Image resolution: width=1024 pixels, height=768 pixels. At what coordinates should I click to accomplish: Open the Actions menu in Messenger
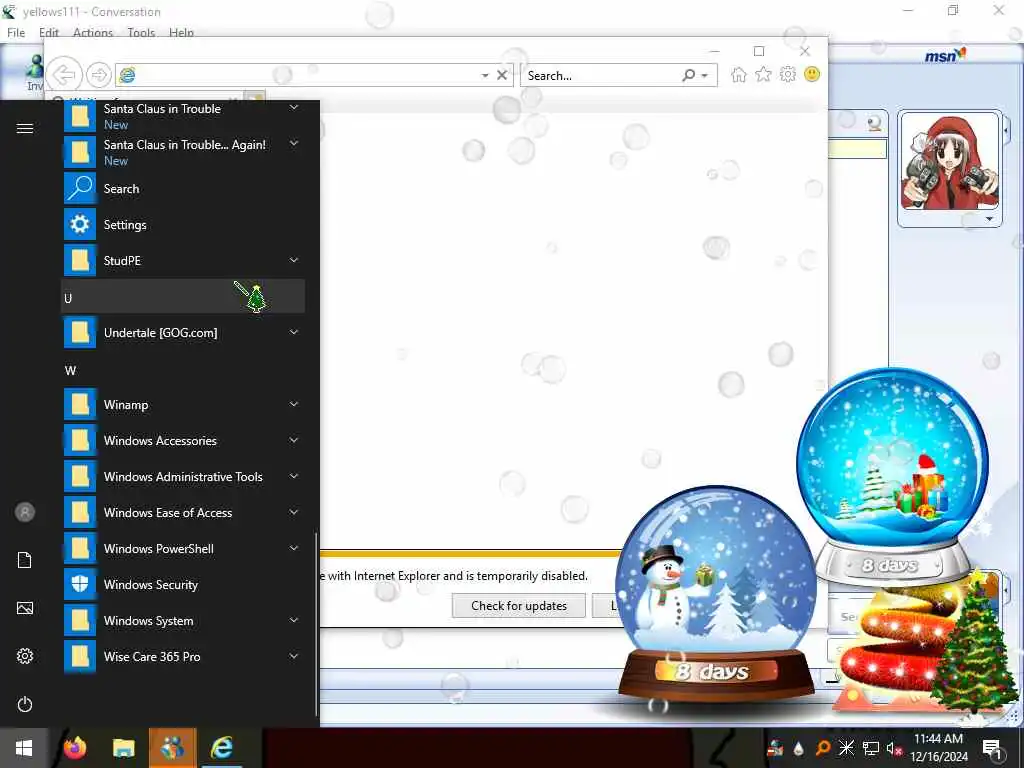pos(93,33)
